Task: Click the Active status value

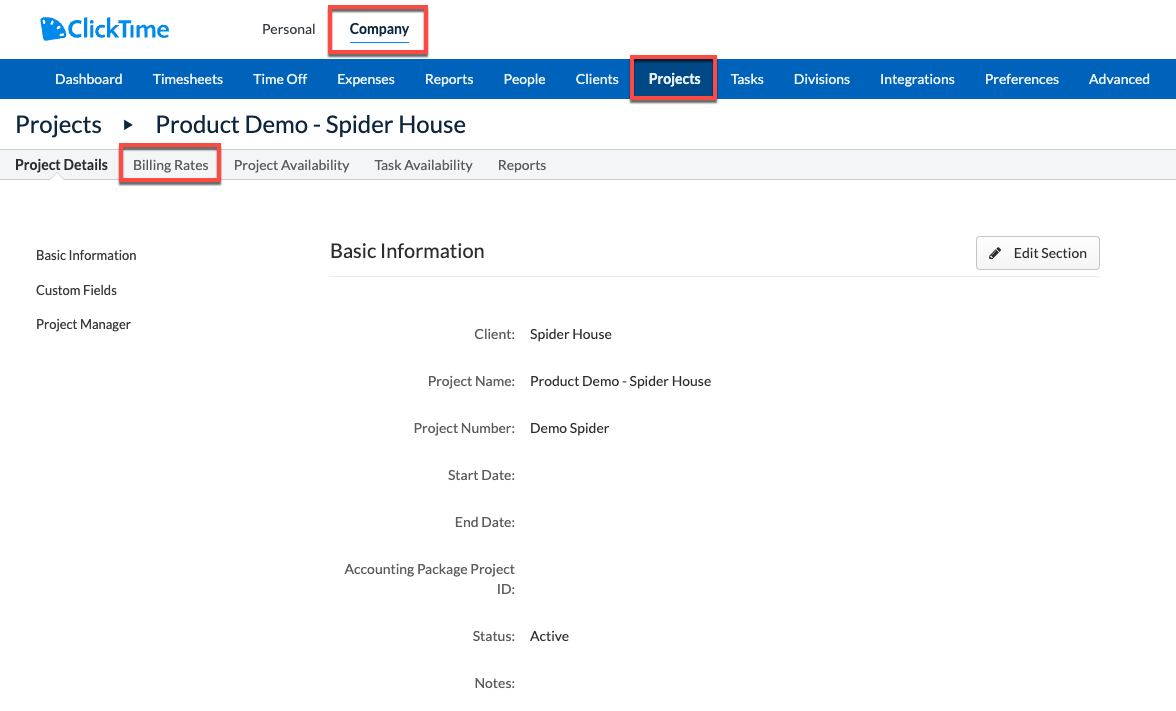Action: point(549,636)
